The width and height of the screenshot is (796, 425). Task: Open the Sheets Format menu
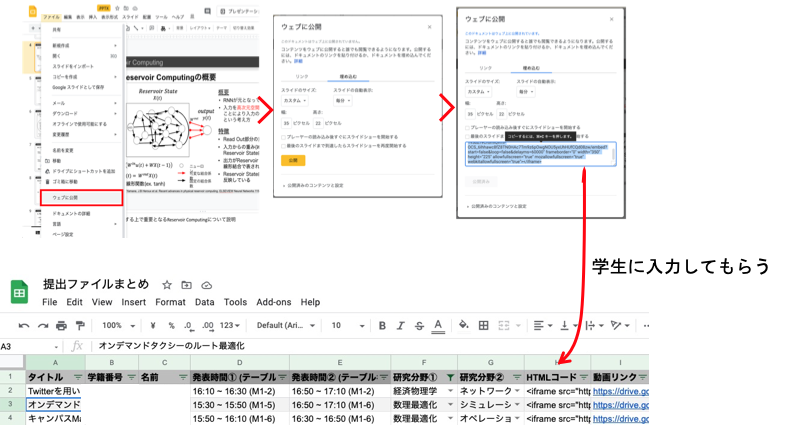tap(170, 302)
